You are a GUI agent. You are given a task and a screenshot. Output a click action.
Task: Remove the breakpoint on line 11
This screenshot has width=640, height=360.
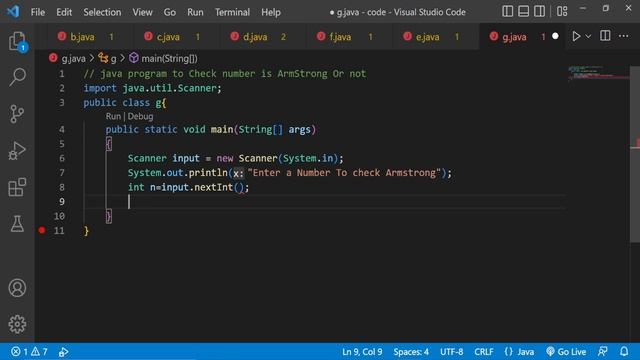coord(42,230)
